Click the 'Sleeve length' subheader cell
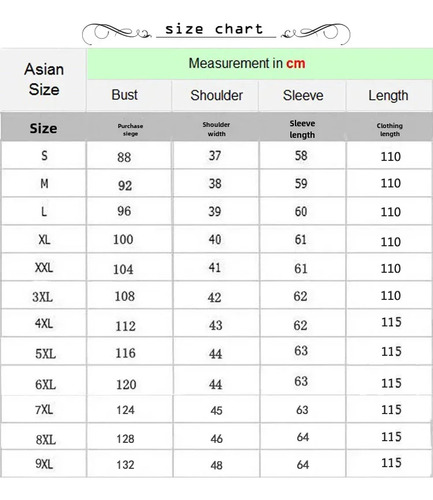Viewport: 433px width, 500px height. [302, 129]
